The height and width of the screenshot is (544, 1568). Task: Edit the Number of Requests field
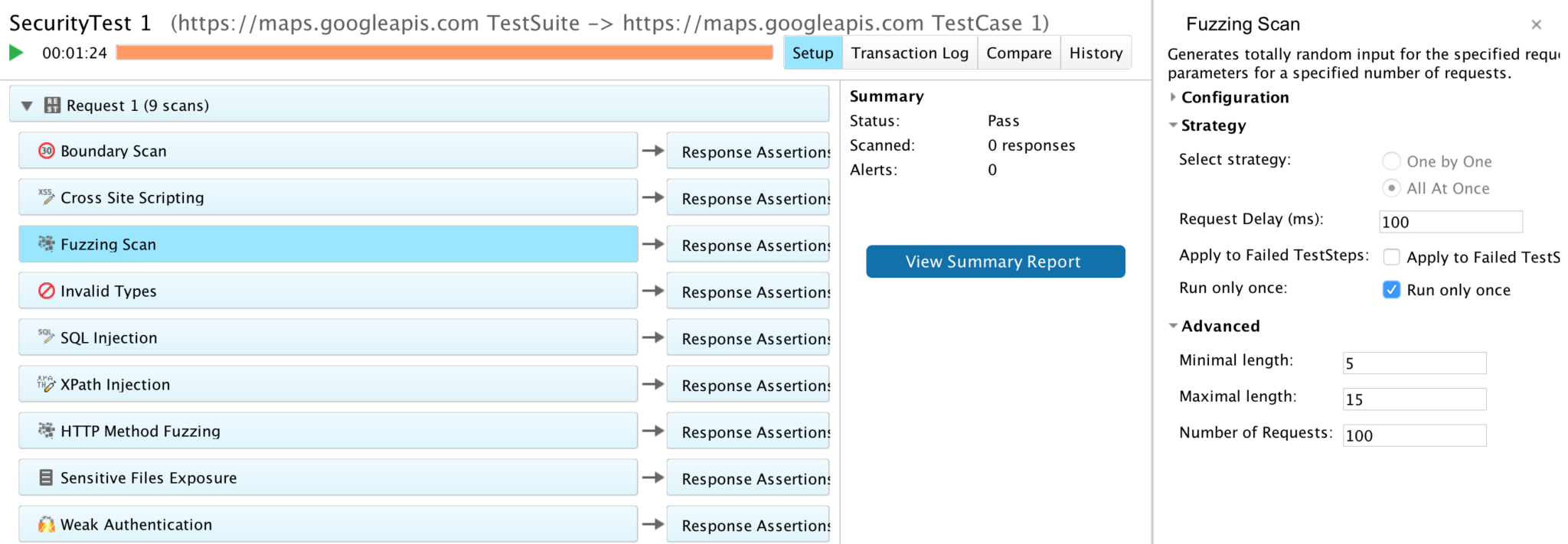click(1413, 435)
